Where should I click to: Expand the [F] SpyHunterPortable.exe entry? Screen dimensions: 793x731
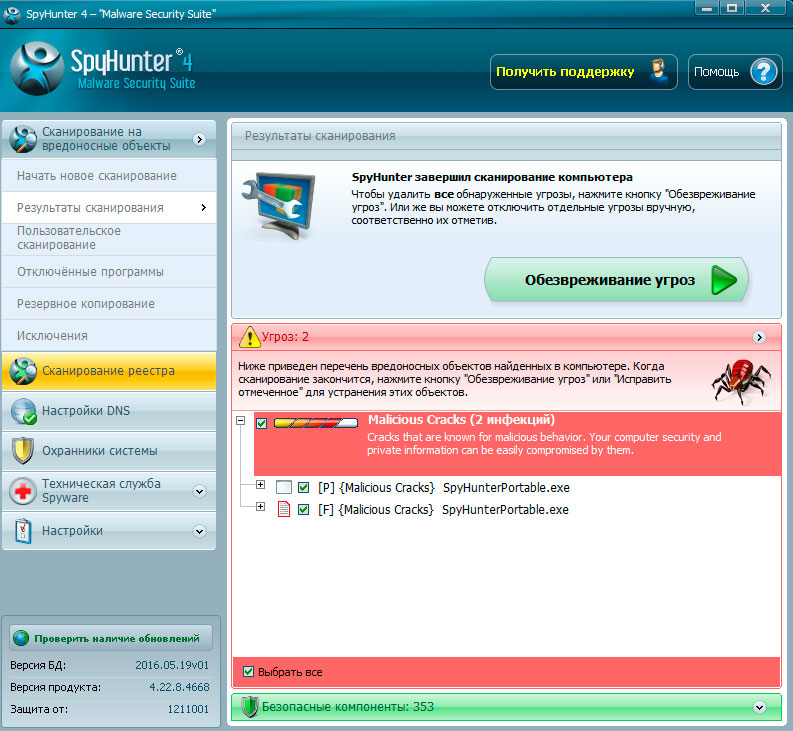tap(261, 508)
